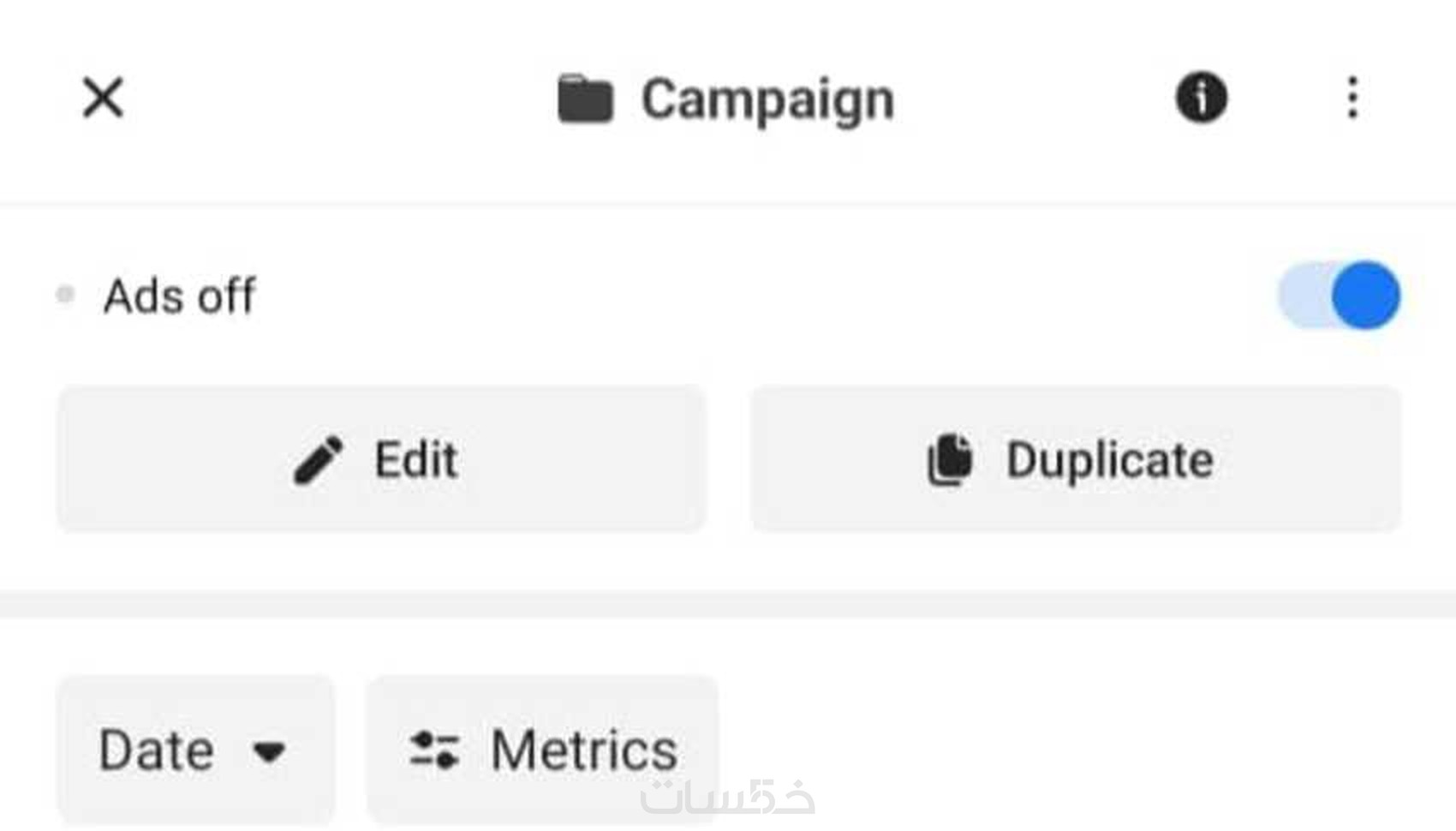Click the Campaign title text

pyautogui.click(x=767, y=100)
